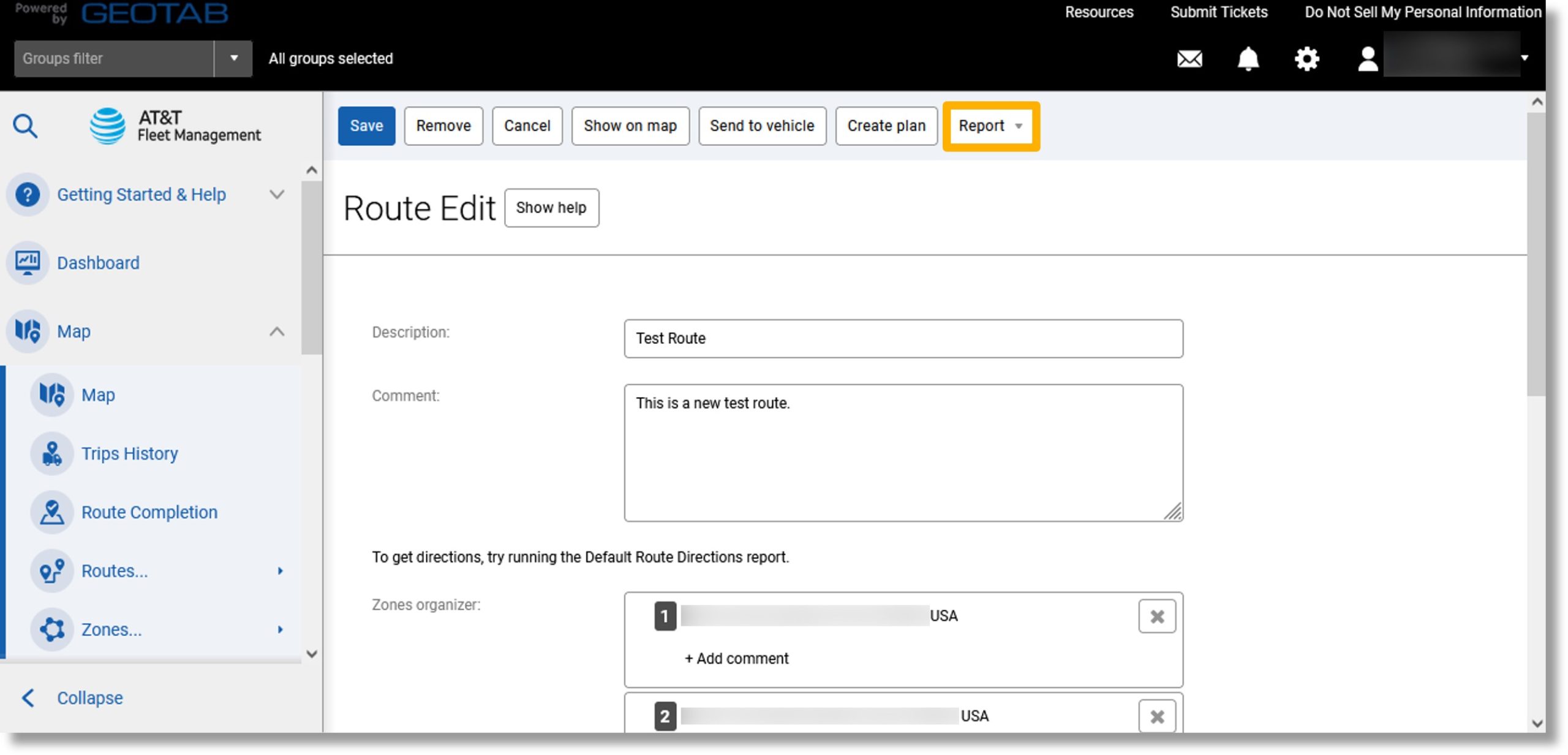The height and width of the screenshot is (755, 1568).
Task: Open the mail messages icon
Action: 1189,59
